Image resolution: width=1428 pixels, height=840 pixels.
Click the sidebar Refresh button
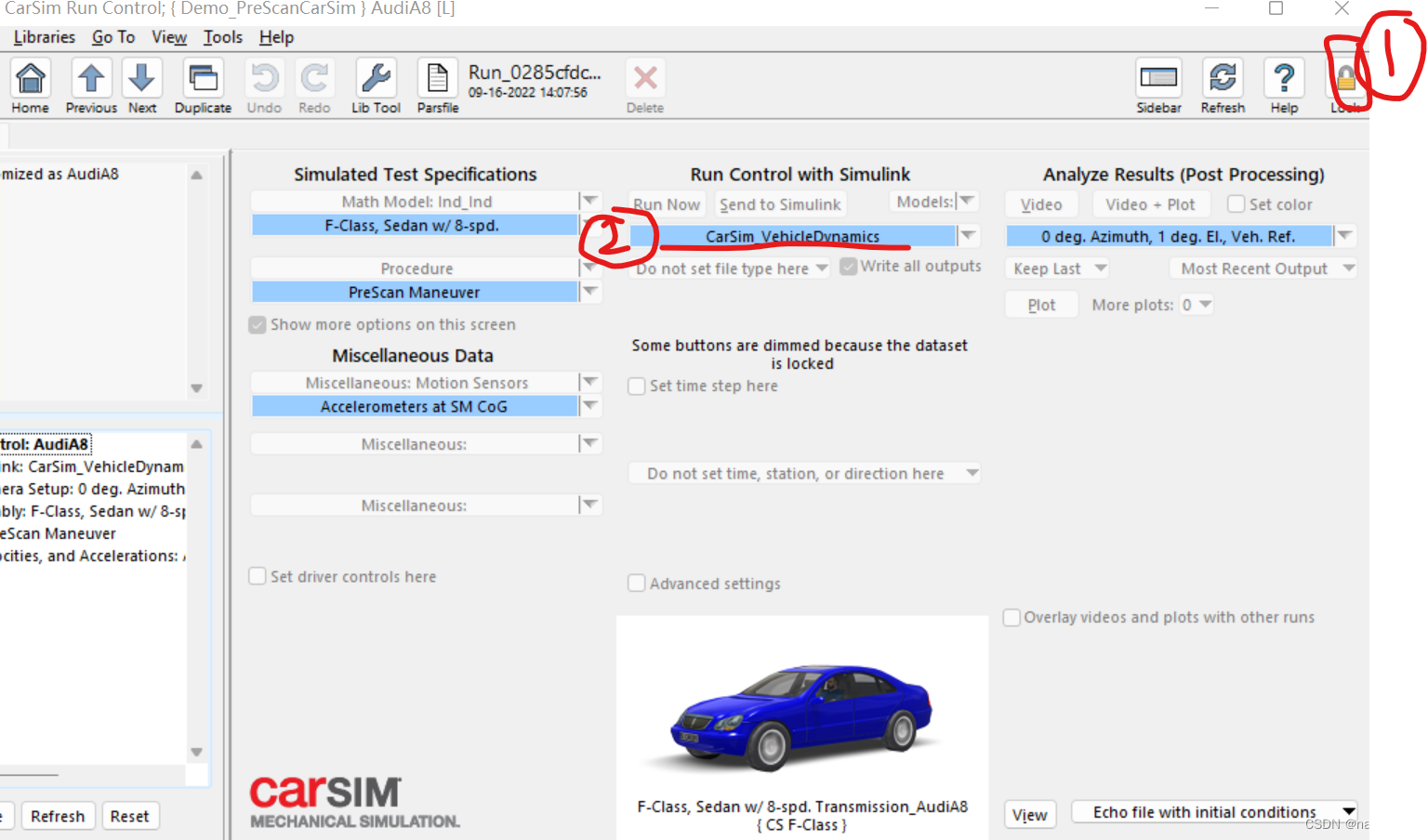(58, 816)
